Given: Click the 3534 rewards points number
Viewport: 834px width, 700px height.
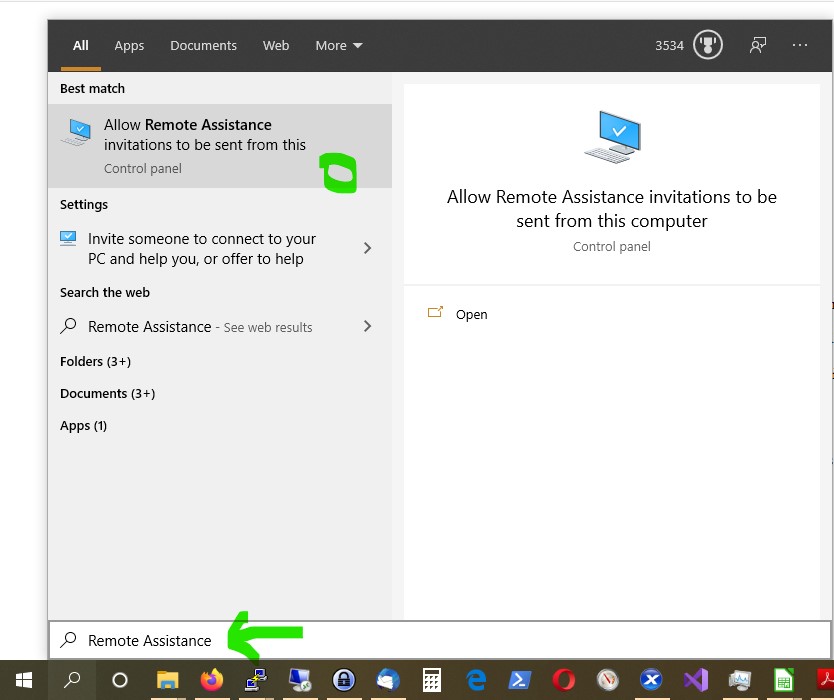Looking at the screenshot, I should click(x=669, y=46).
